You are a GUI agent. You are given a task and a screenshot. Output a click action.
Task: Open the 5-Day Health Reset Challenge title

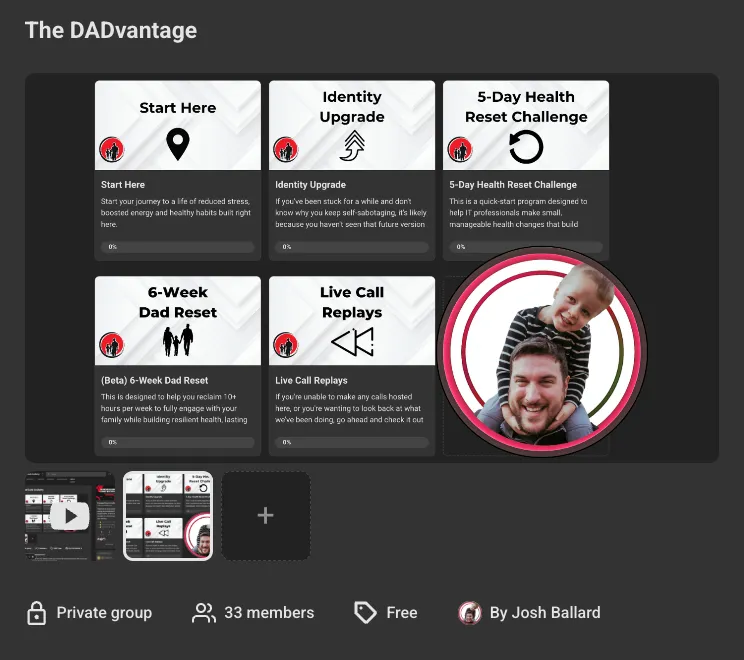tap(513, 185)
